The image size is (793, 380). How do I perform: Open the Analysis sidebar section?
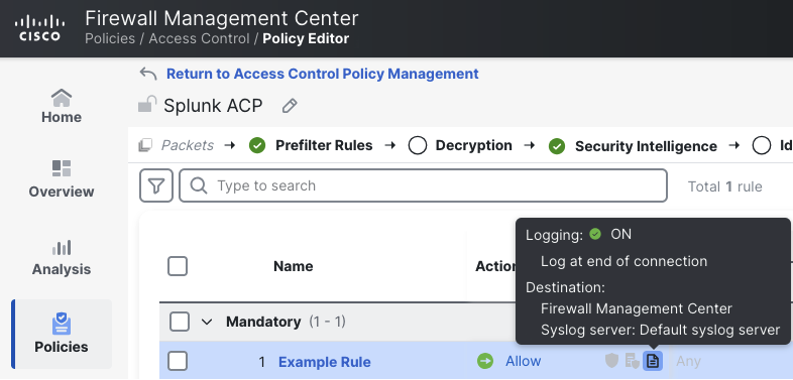click(x=61, y=258)
